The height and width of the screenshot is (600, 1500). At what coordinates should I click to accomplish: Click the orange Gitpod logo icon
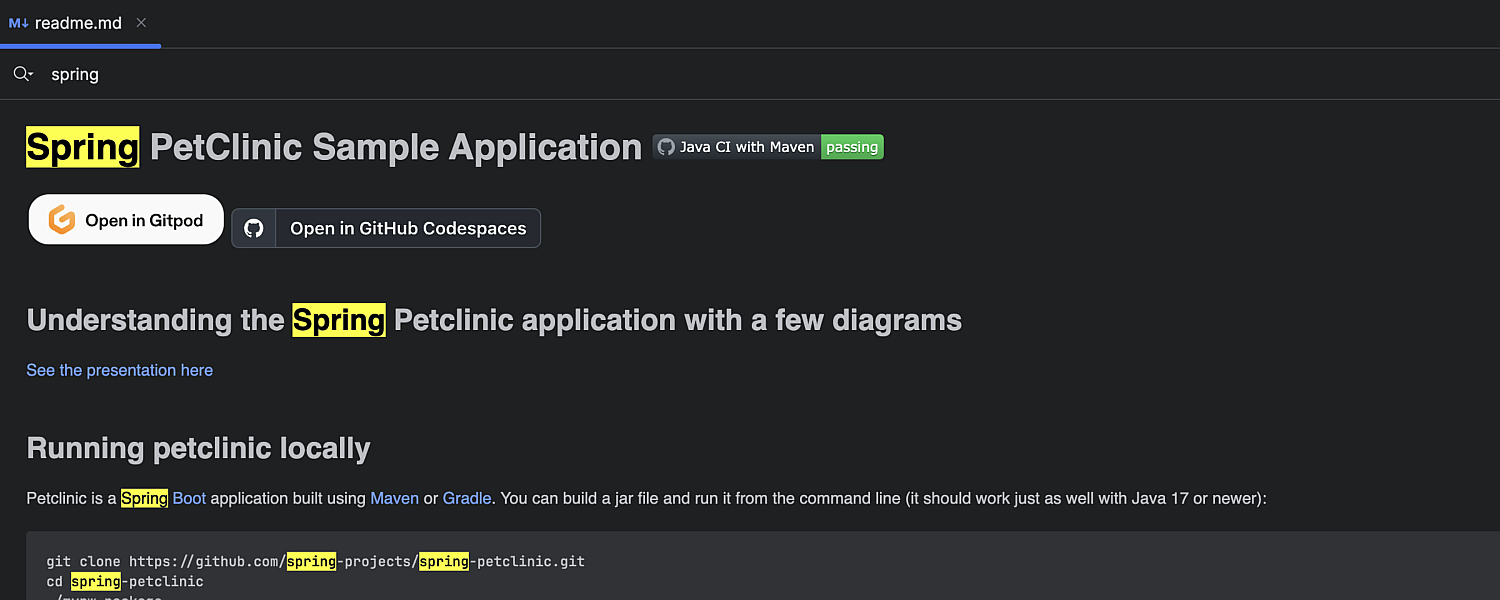(x=62, y=220)
